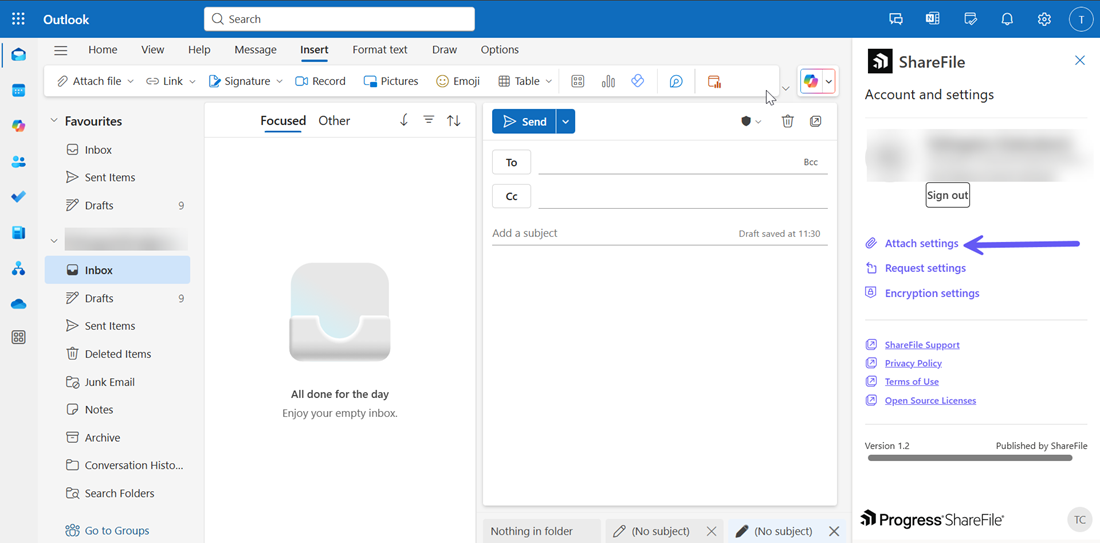Click the Record video icon
This screenshot has width=1100, height=543.
click(x=320, y=81)
